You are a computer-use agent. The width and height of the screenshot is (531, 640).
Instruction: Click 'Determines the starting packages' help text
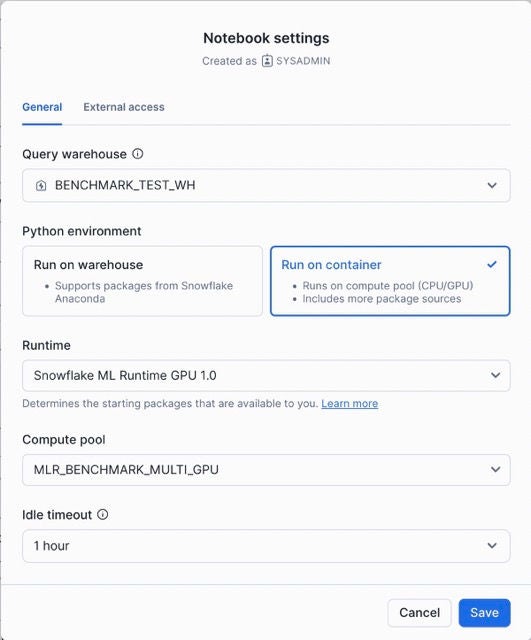click(170, 404)
